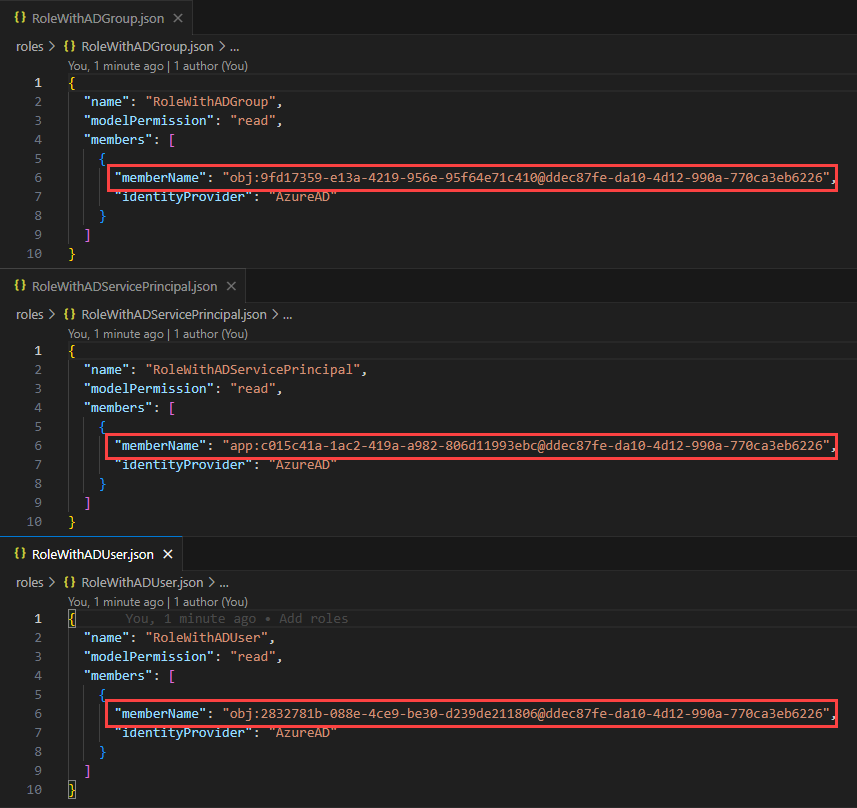This screenshot has height=808, width=857.
Task: Open the RoleWithADServicePrincipal.json breadcrumb file segment
Action: (174, 314)
